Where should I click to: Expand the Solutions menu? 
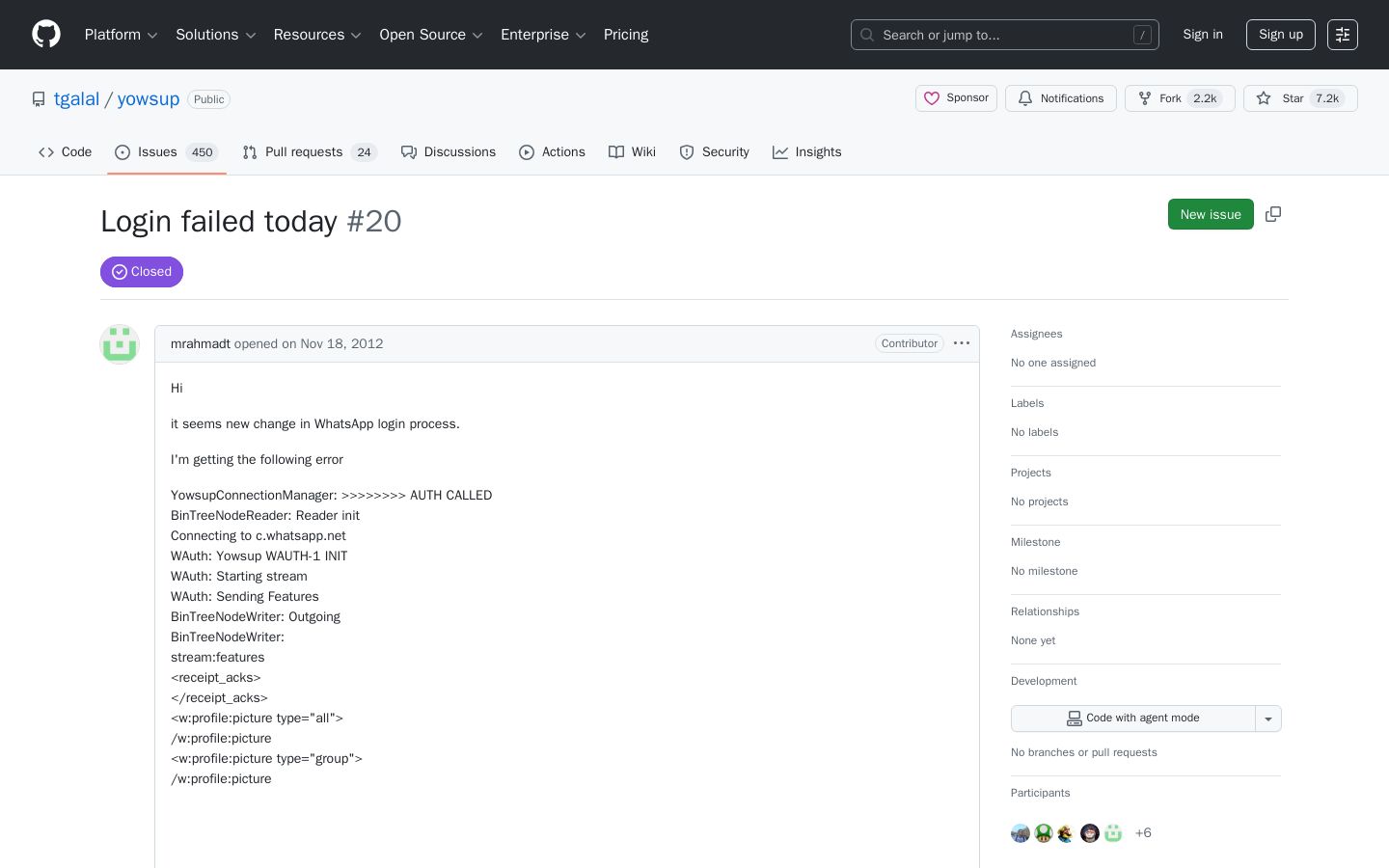click(216, 35)
